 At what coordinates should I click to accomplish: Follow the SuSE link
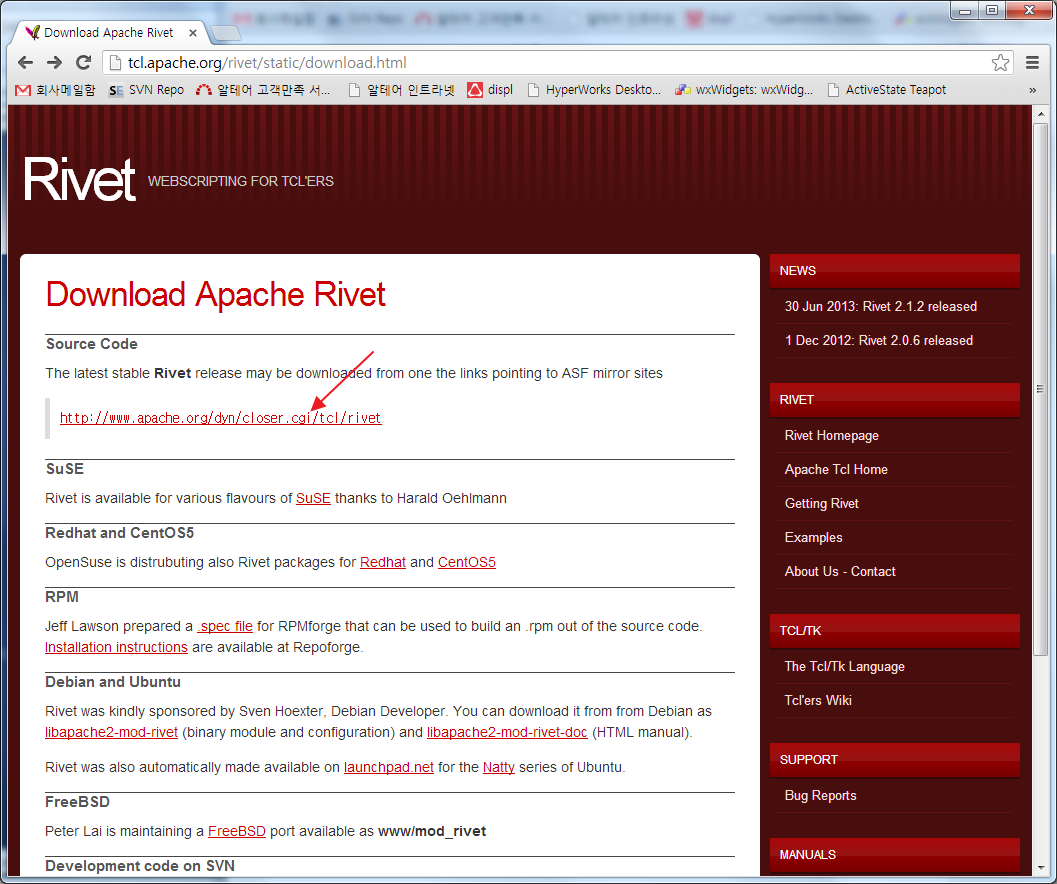click(313, 498)
